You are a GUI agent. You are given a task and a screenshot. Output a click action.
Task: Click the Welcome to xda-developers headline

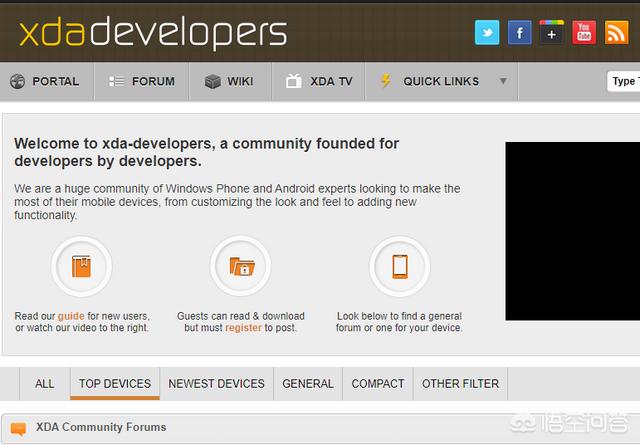coord(207,152)
